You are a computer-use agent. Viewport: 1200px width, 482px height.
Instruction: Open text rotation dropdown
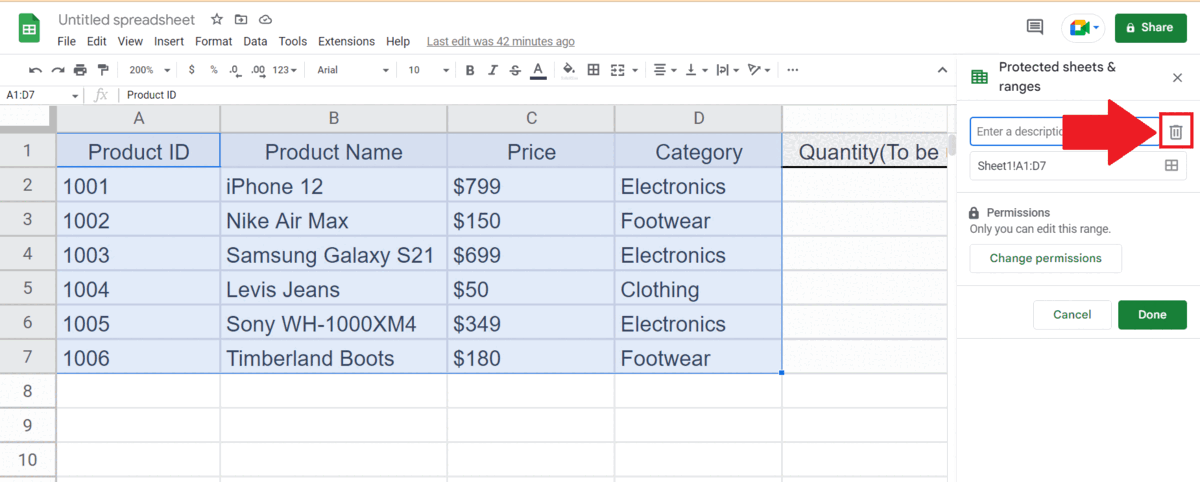click(x=760, y=70)
